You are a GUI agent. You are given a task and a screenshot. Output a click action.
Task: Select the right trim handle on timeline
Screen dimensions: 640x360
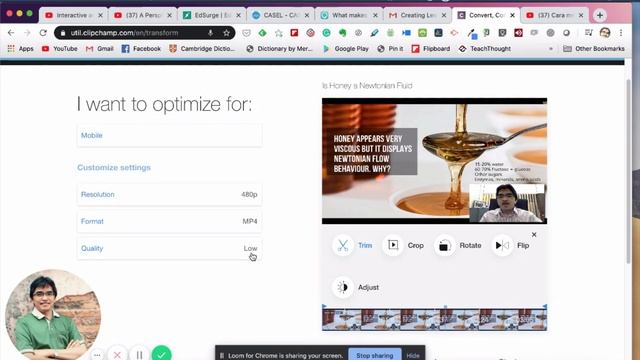(x=545, y=307)
